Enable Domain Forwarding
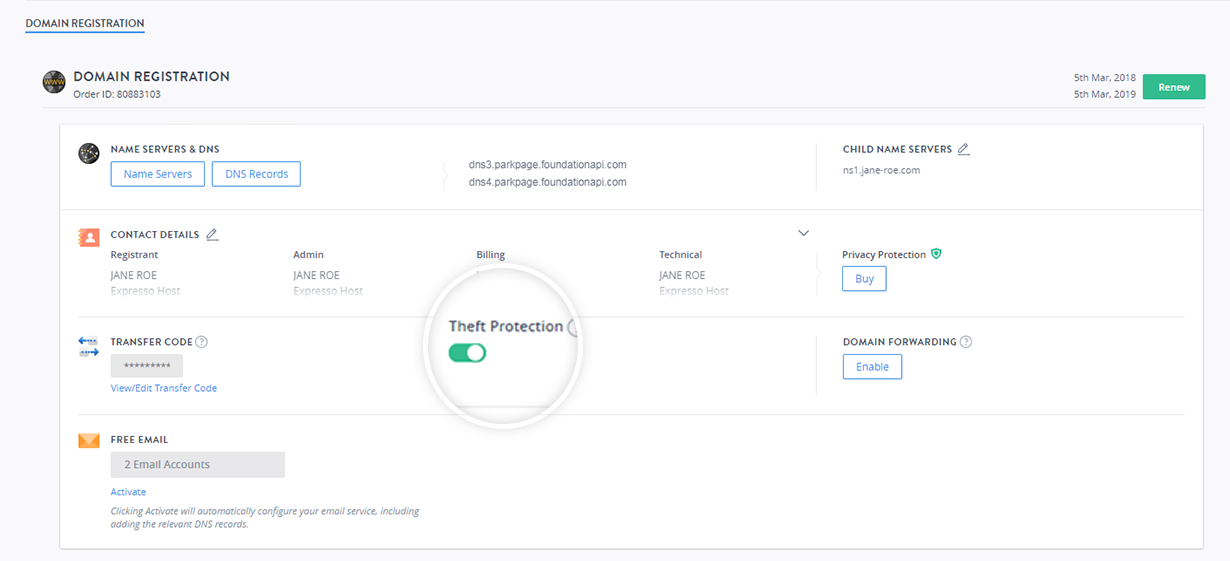1230x561 pixels. [872, 367]
